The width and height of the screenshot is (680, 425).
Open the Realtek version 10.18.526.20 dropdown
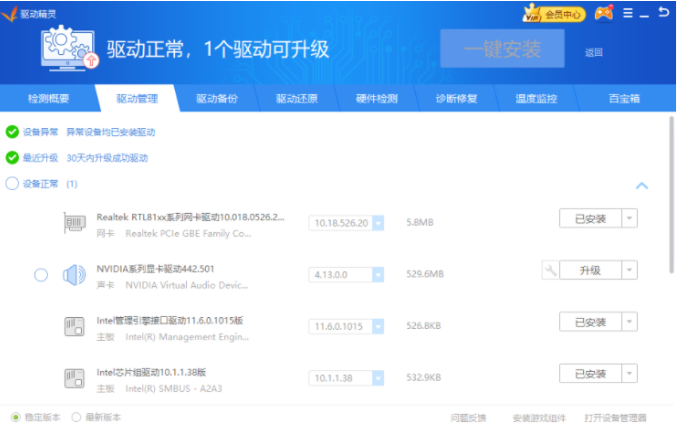[377, 223]
